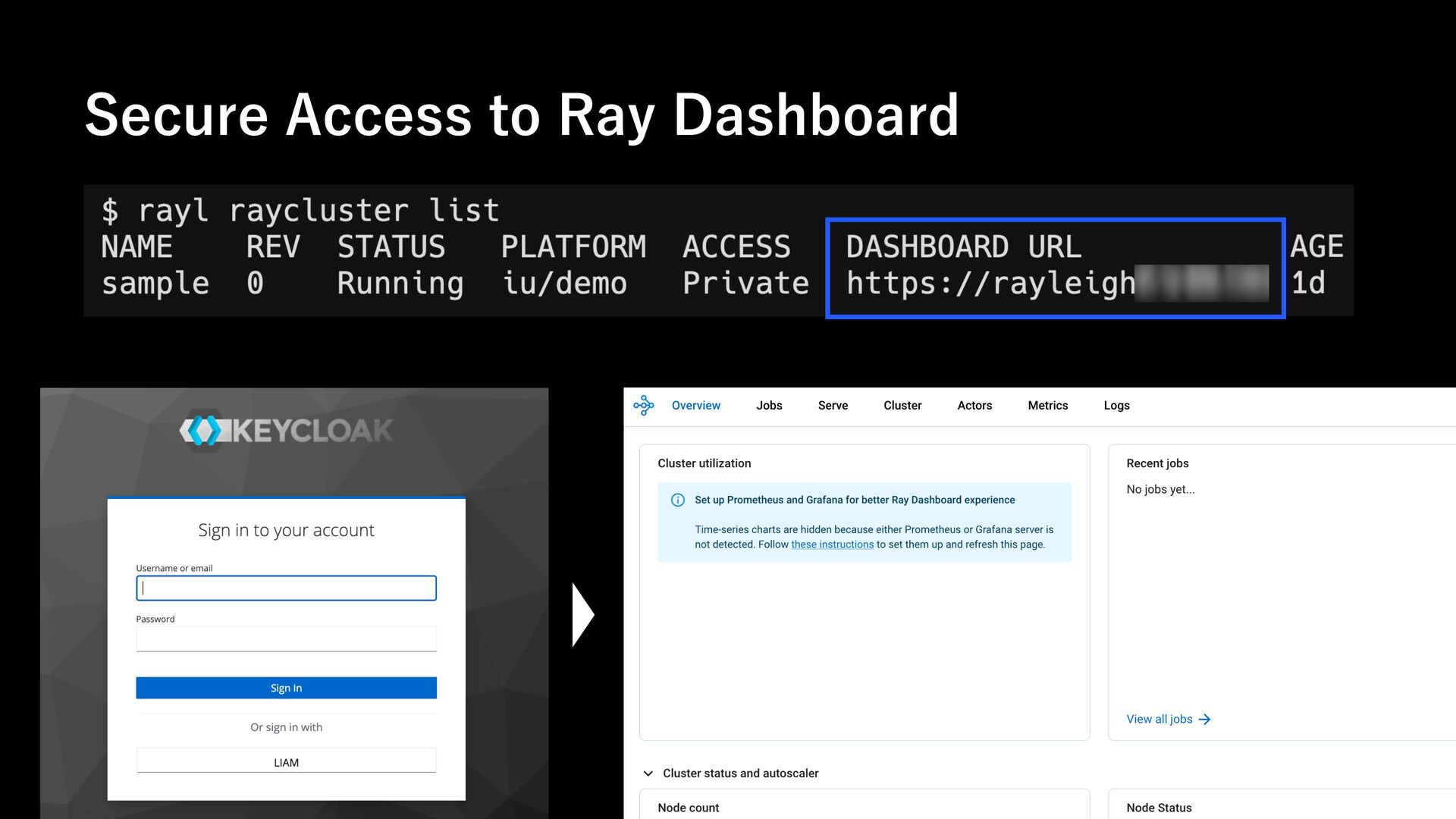The height and width of the screenshot is (819, 1456).
Task: Click the Password input field
Action: (x=286, y=639)
